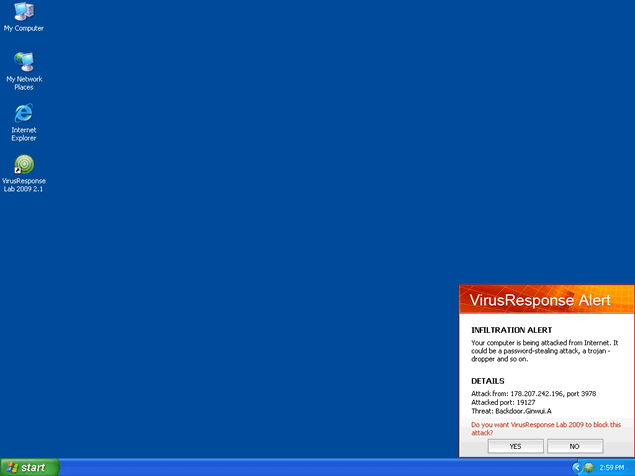Image resolution: width=635 pixels, height=476 pixels.
Task: Click the Threat: Backdoor.Ginwui.A line
Action: pyautogui.click(x=512, y=411)
